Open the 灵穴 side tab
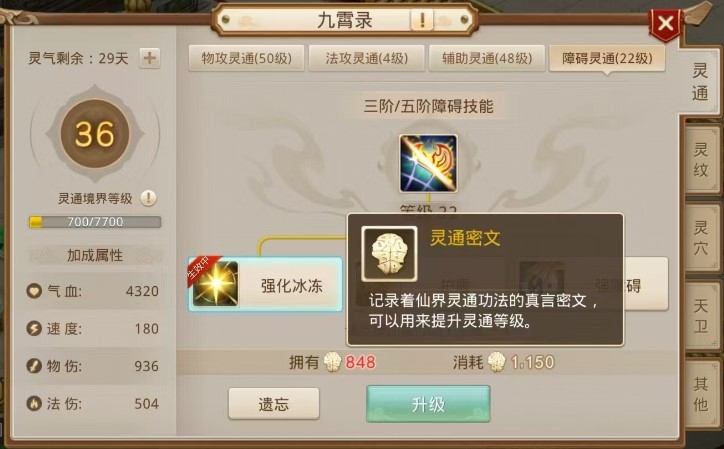This screenshot has height=449, width=724. coord(701,237)
